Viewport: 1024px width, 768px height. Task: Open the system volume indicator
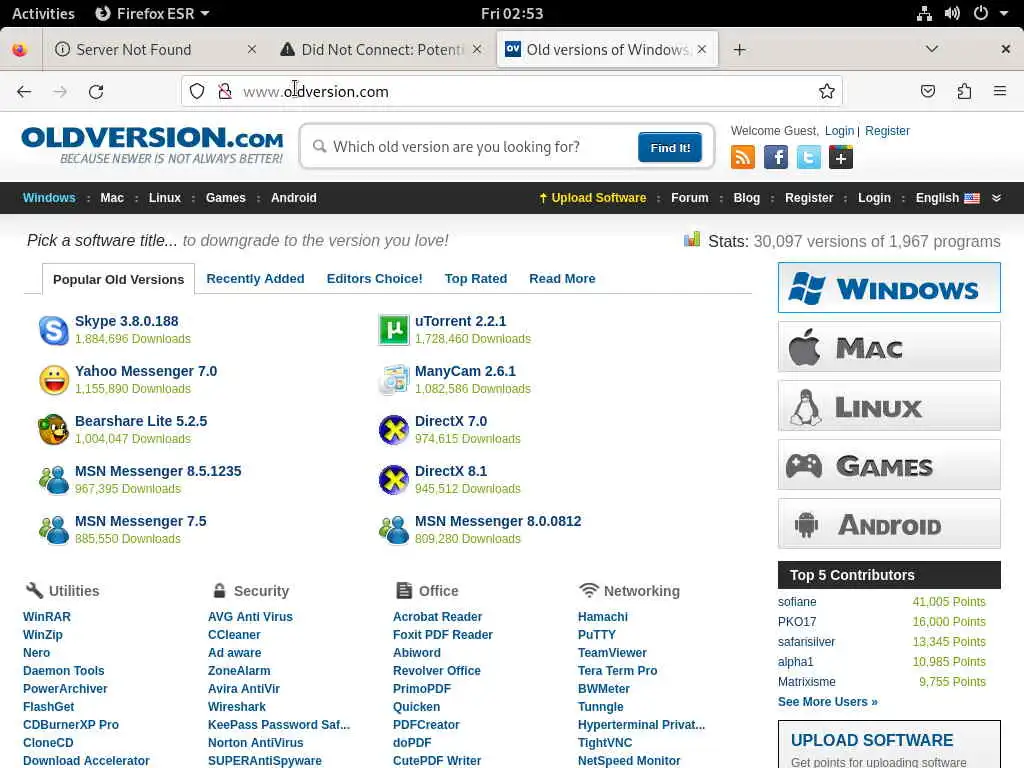pos(952,13)
